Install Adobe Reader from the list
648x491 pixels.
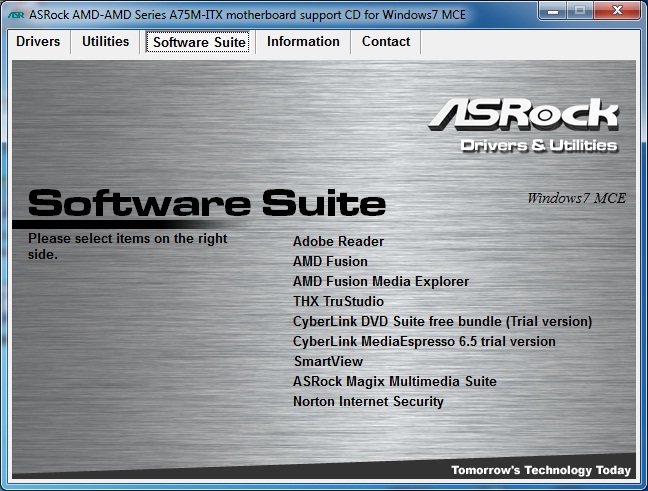pos(338,241)
